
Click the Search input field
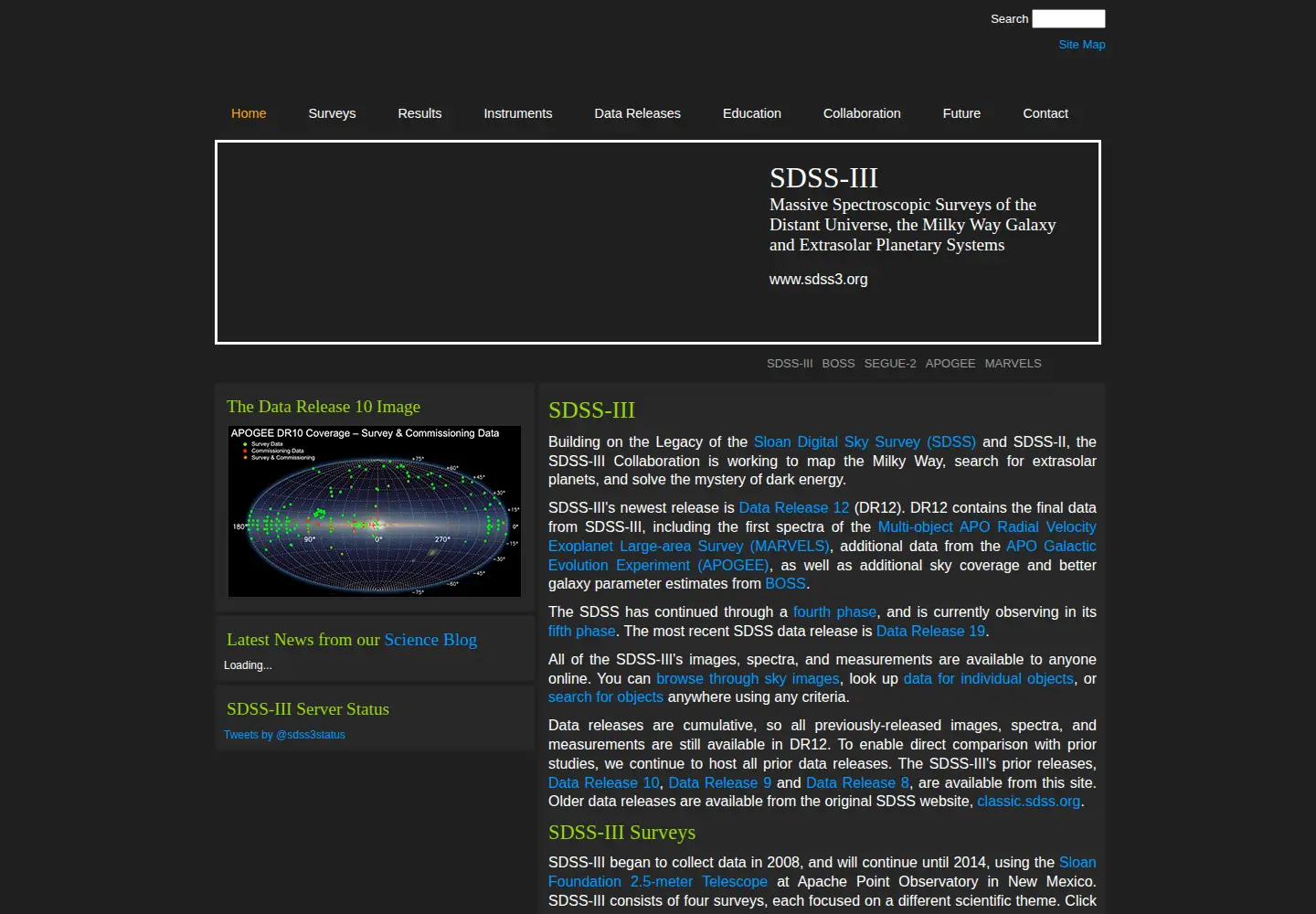(x=1068, y=18)
